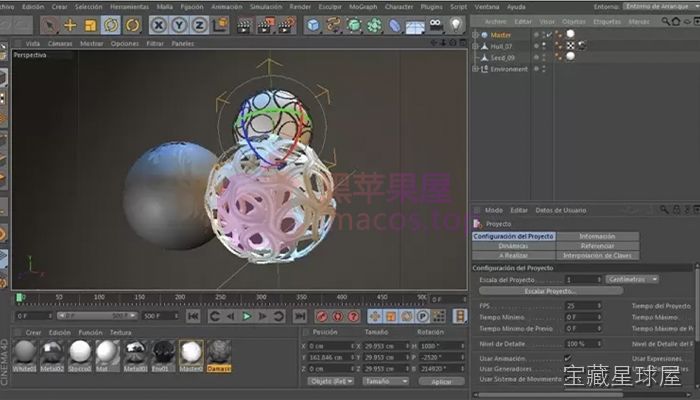Play animation forward green arrow
Screen dimensions: 700x400
click(246, 316)
